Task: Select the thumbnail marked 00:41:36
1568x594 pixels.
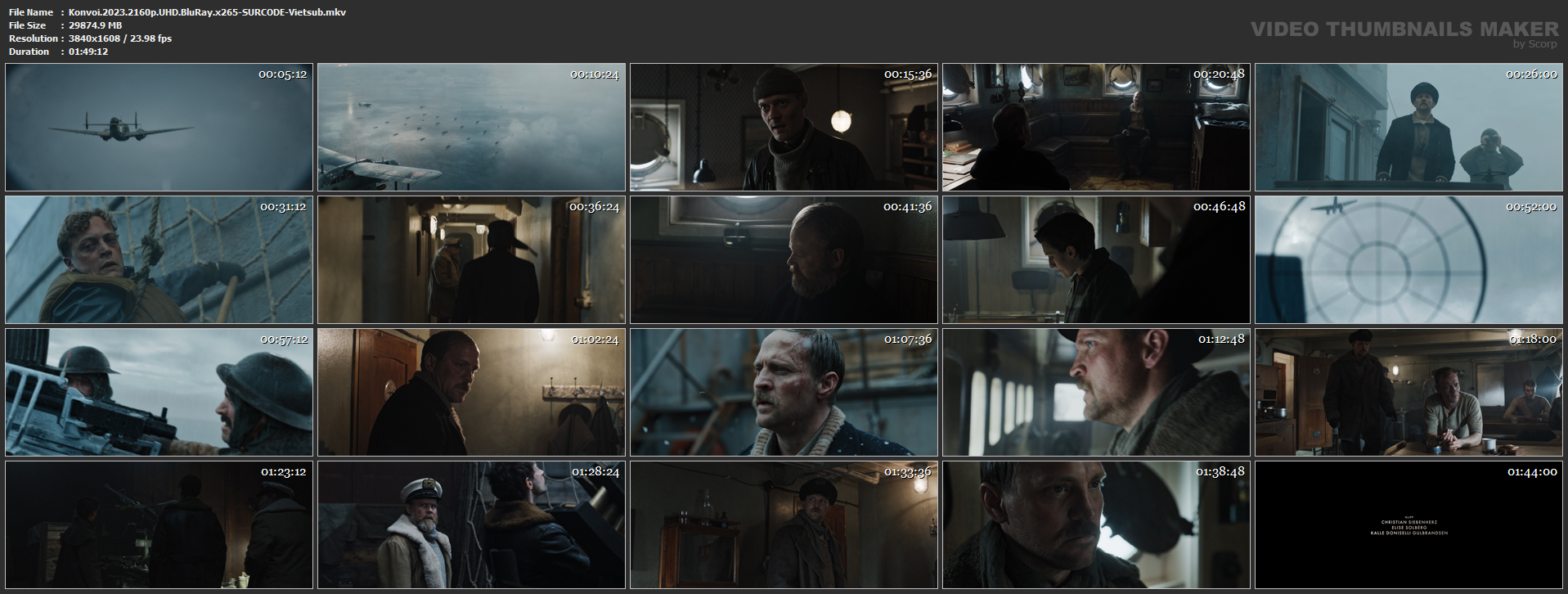Action: (x=784, y=260)
